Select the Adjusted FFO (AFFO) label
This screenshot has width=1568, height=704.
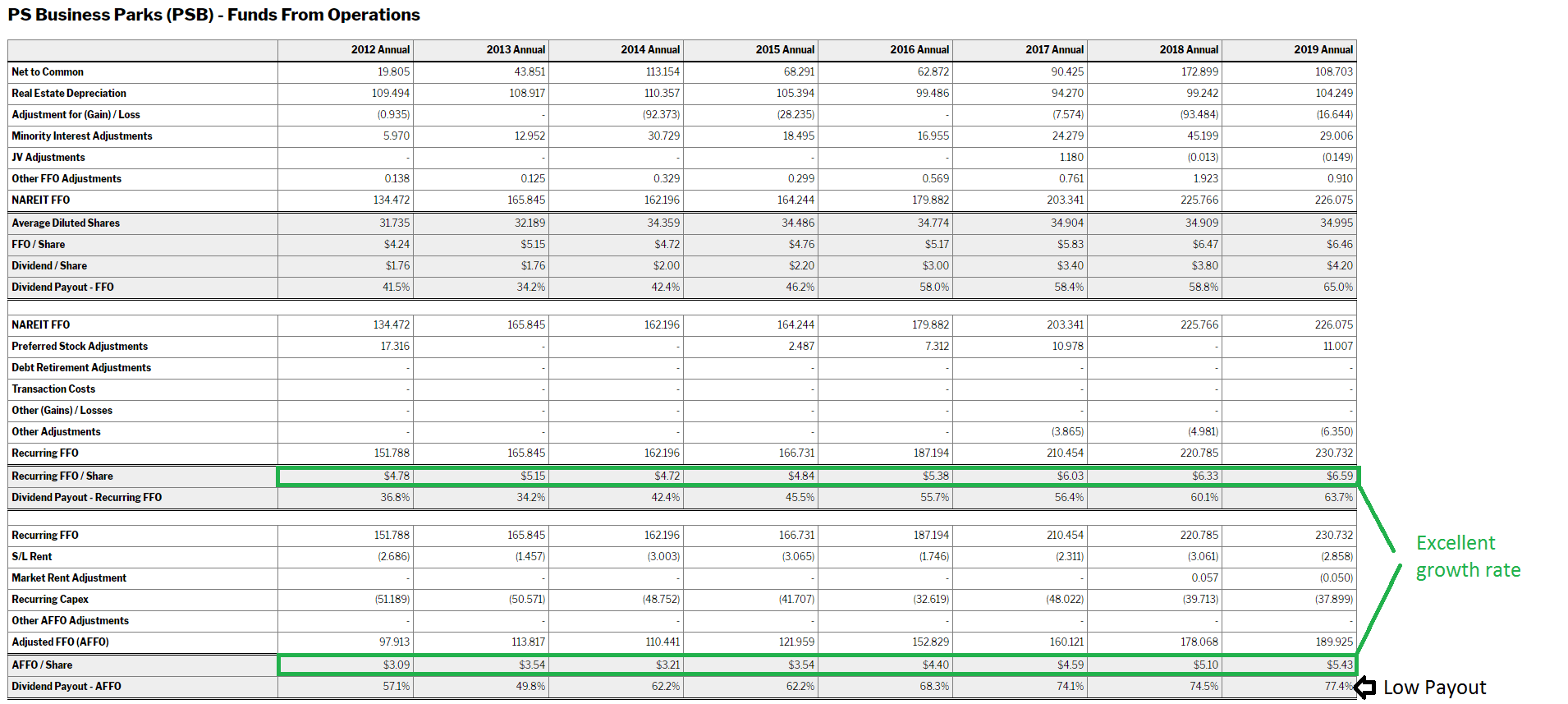[x=61, y=642]
